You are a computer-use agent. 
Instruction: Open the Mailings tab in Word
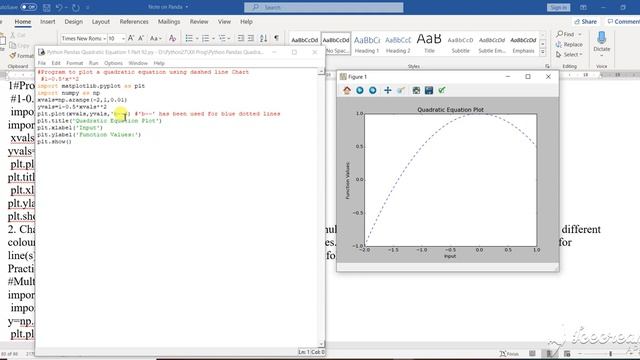[169, 22]
